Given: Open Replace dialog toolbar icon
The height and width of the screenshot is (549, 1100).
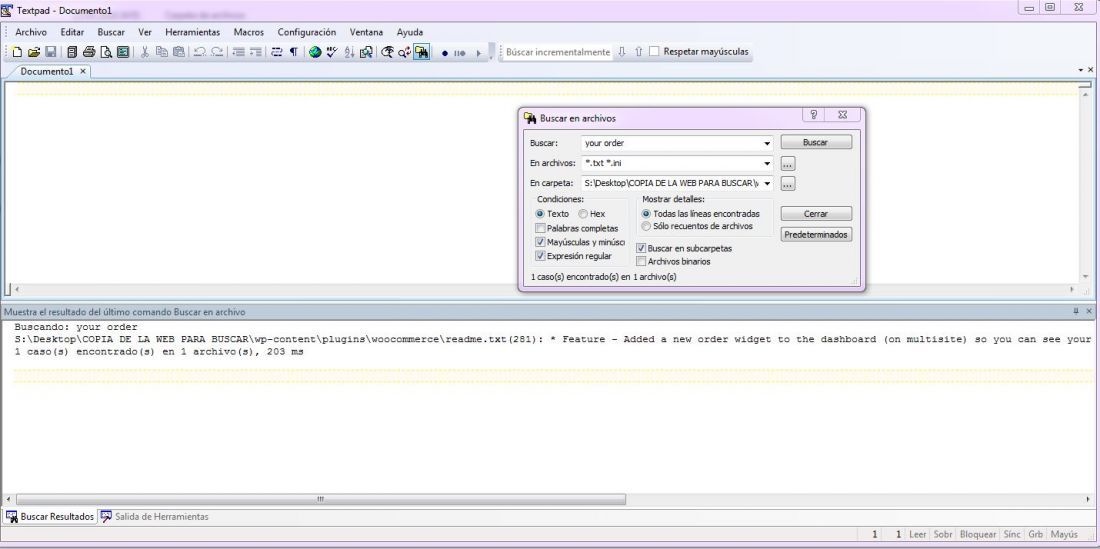Looking at the screenshot, I should click(404, 52).
